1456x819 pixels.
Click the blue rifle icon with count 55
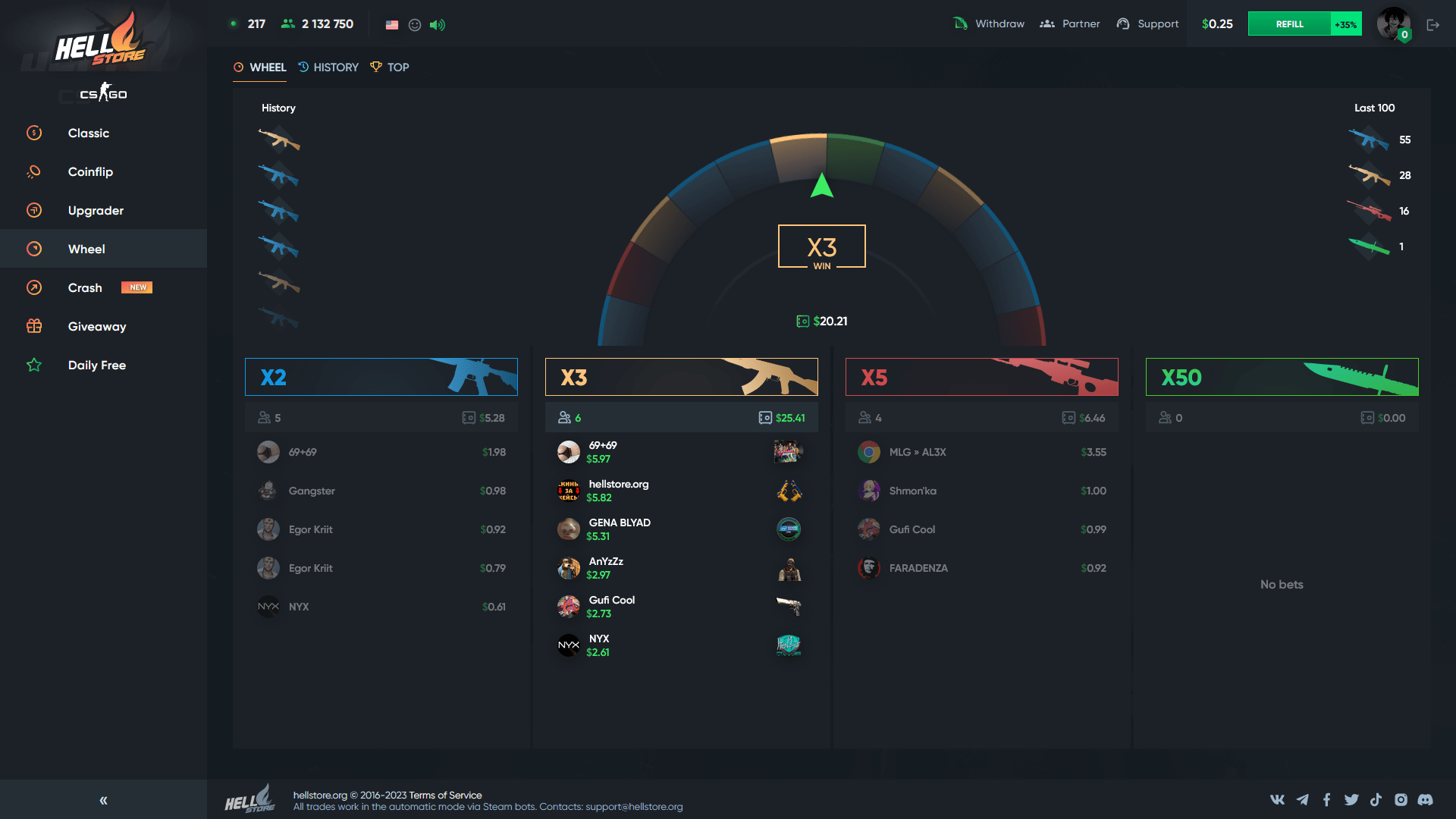point(1369,140)
